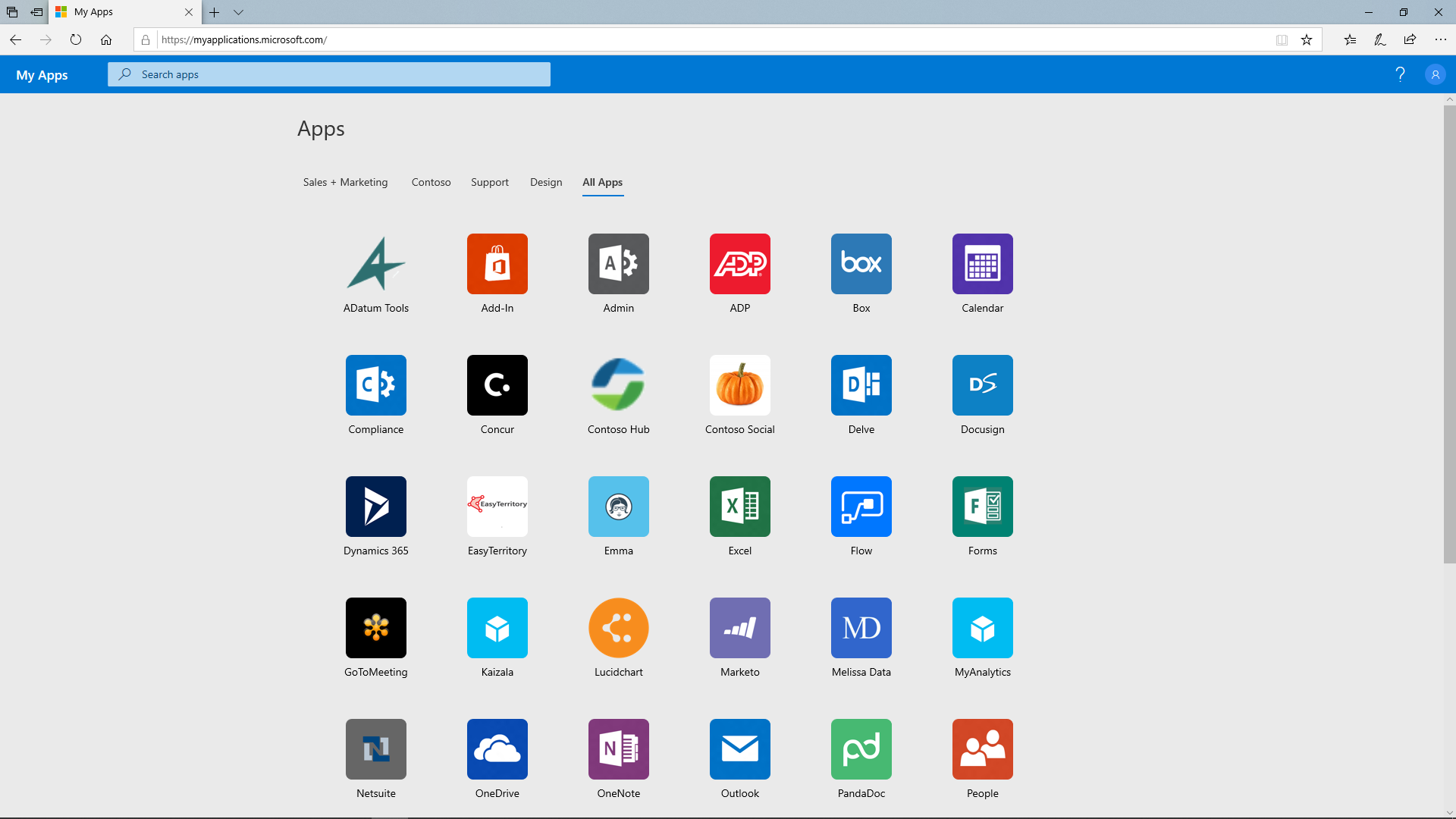The image size is (1456, 819).
Task: Open the Design apps tab
Action: coord(546,182)
